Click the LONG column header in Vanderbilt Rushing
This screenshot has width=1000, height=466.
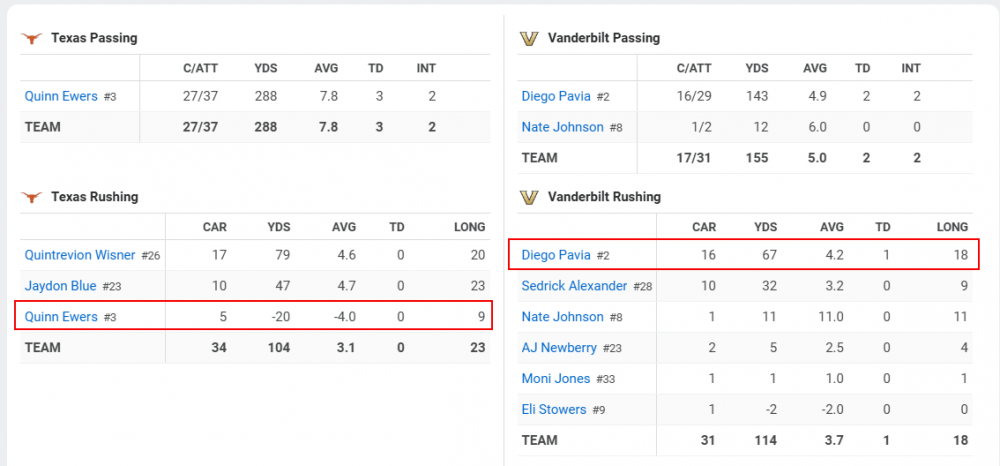[x=952, y=227]
